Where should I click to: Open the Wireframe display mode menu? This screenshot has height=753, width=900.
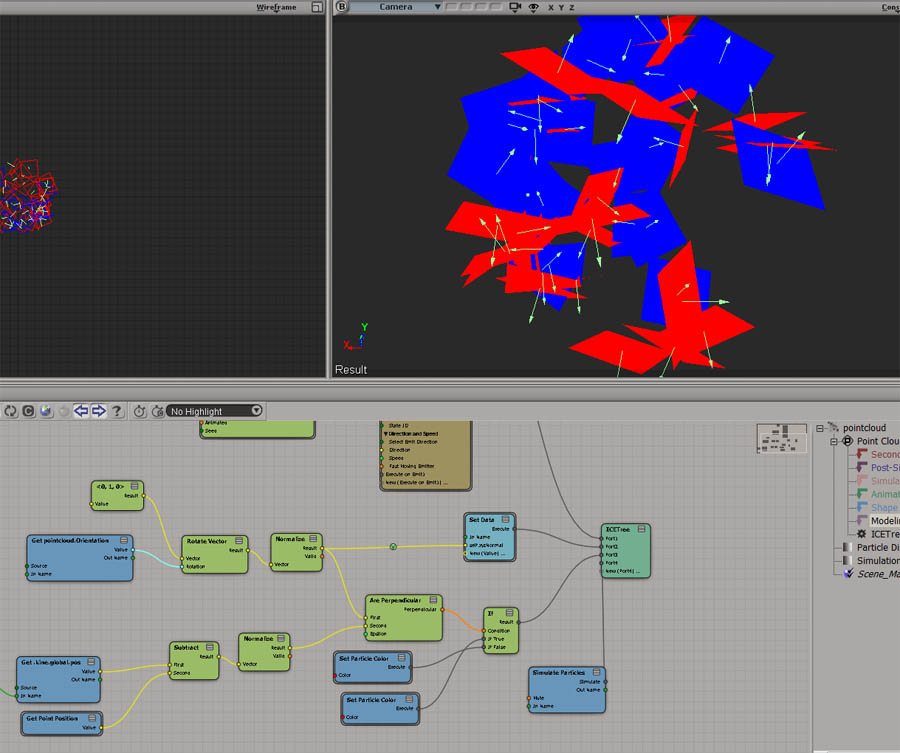[276, 7]
